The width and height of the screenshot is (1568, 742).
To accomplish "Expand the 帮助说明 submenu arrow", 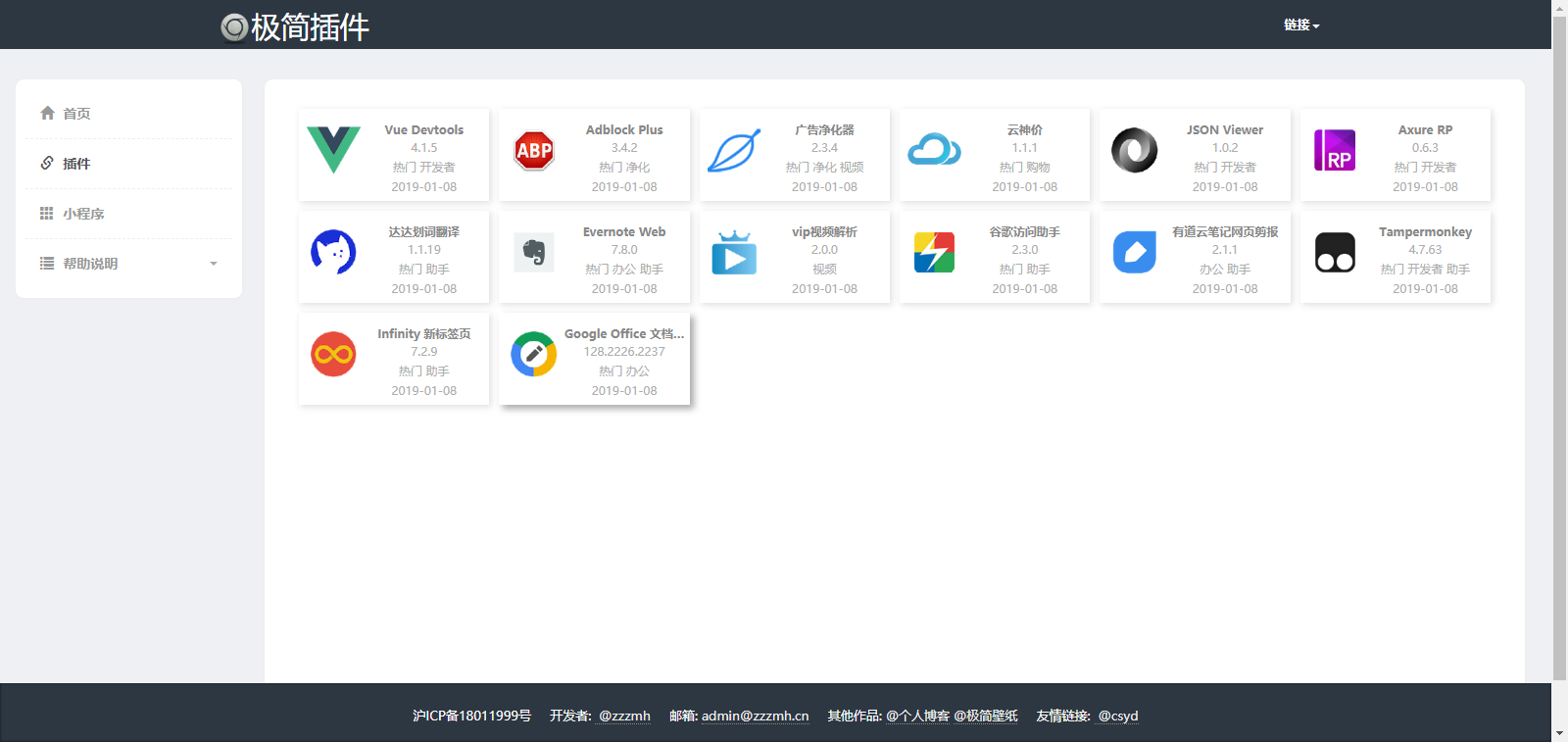I will pyautogui.click(x=214, y=264).
